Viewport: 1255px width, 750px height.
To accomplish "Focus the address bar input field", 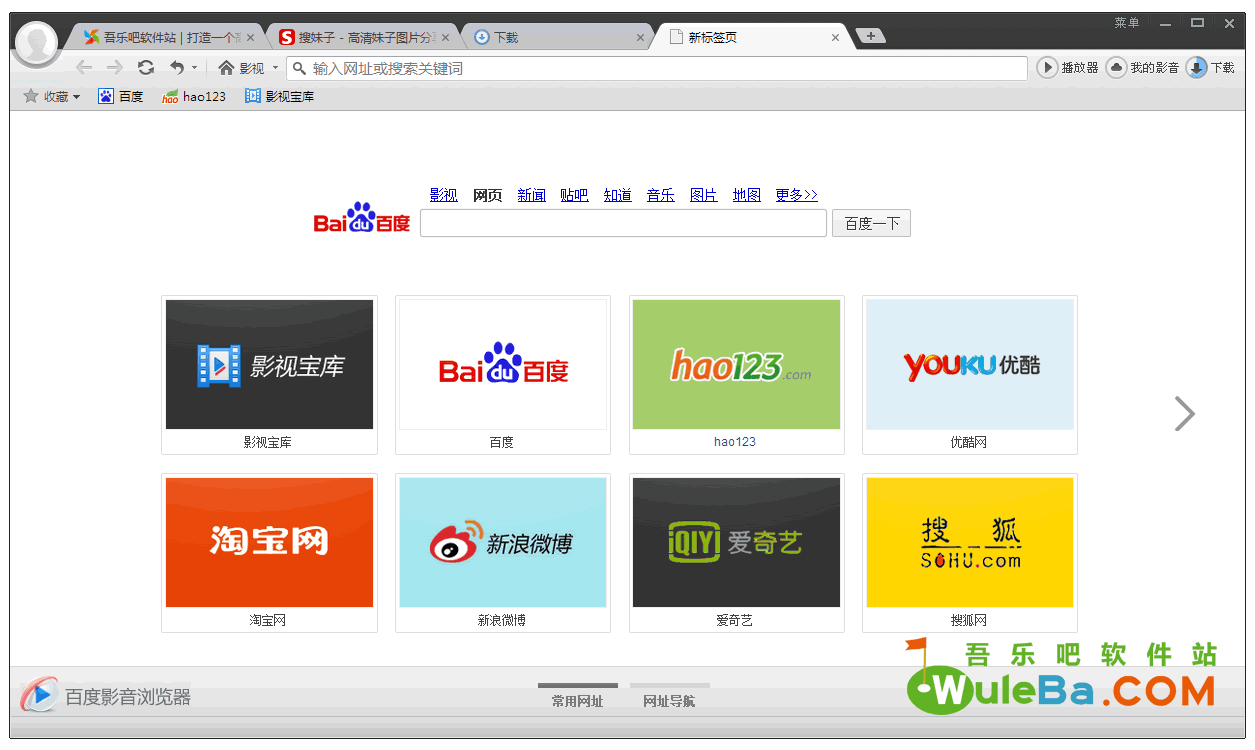I will (657, 68).
